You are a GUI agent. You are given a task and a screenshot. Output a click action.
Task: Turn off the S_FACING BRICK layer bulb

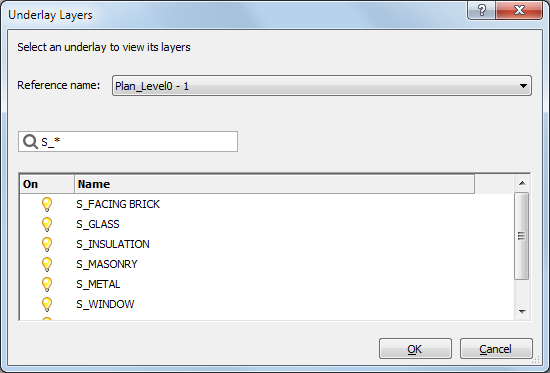click(47, 204)
